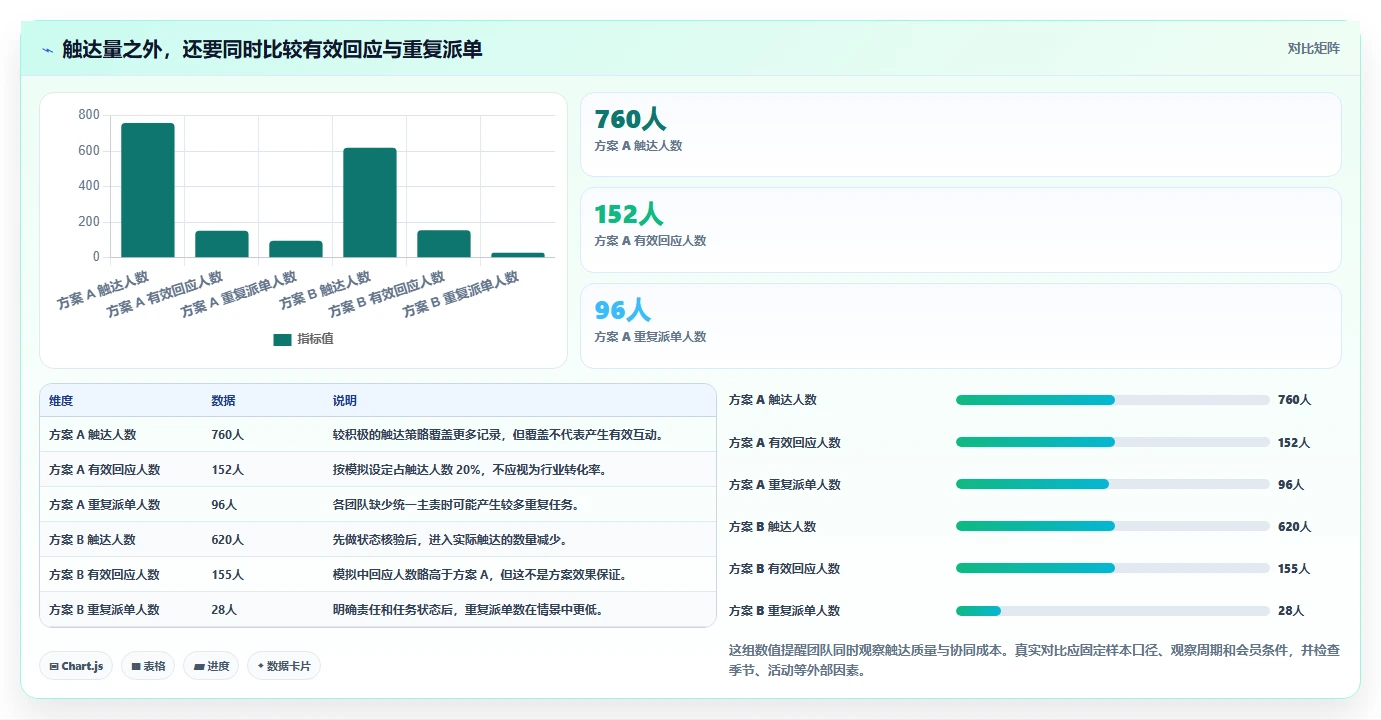Click the 152人 stat card value
This screenshot has width=1381, height=720.
tap(629, 215)
